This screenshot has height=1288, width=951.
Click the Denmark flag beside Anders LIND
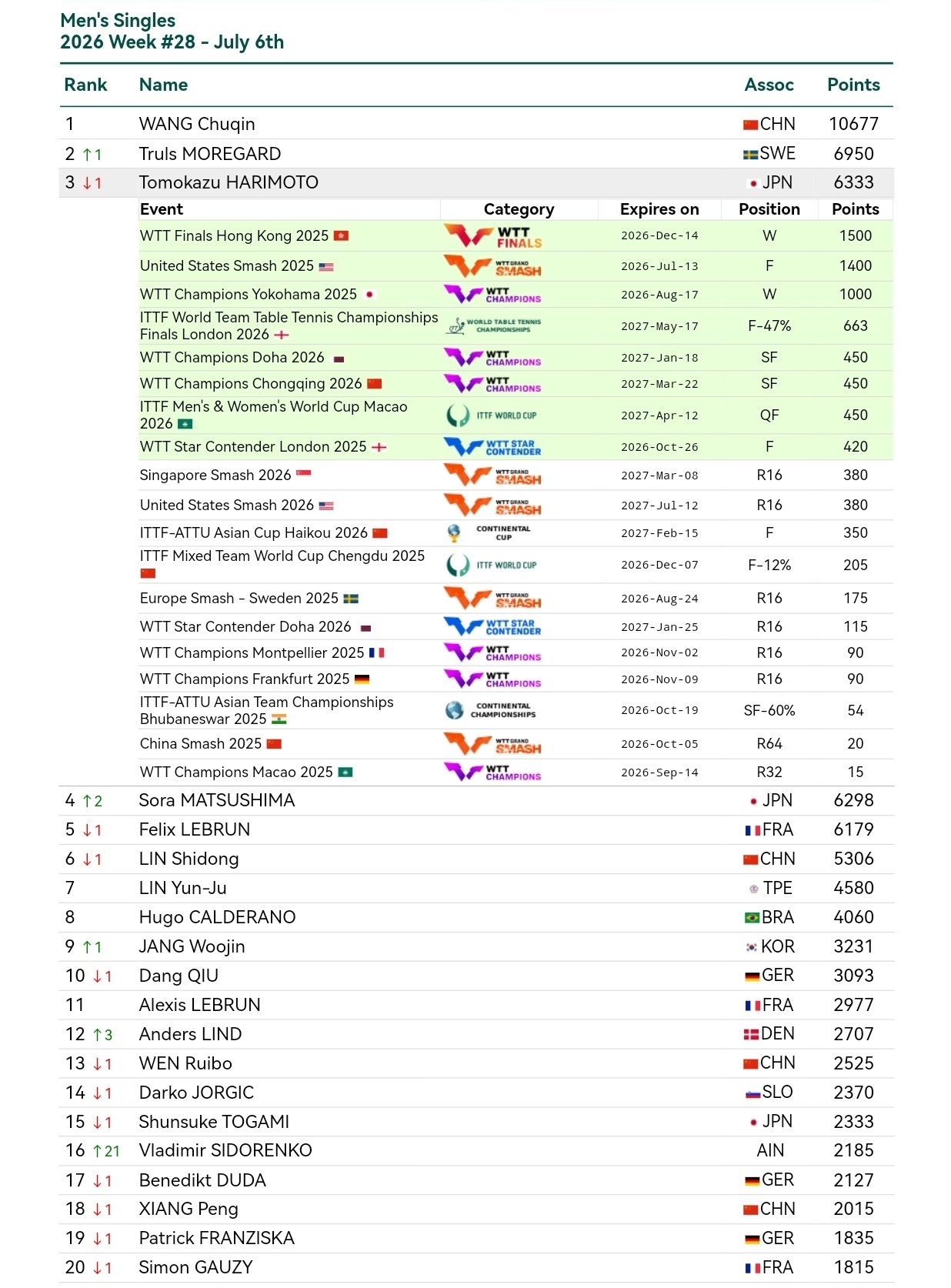752,1035
